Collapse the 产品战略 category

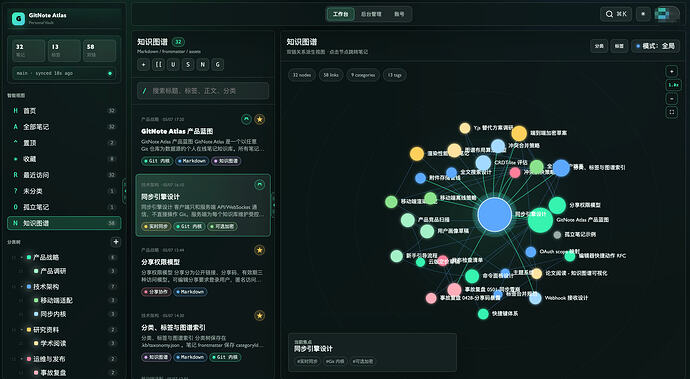tap(22, 258)
